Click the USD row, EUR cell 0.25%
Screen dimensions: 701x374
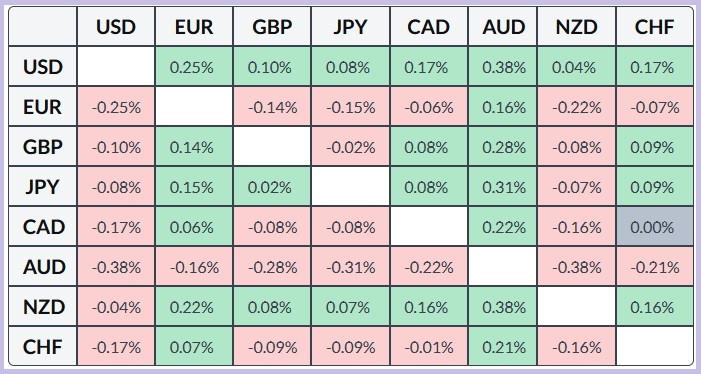coord(194,67)
